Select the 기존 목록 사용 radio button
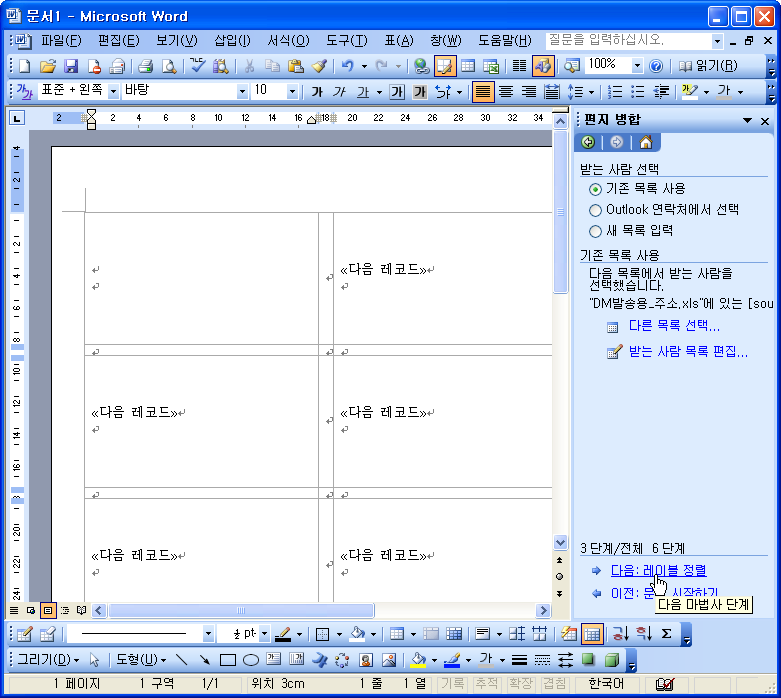 [595, 189]
